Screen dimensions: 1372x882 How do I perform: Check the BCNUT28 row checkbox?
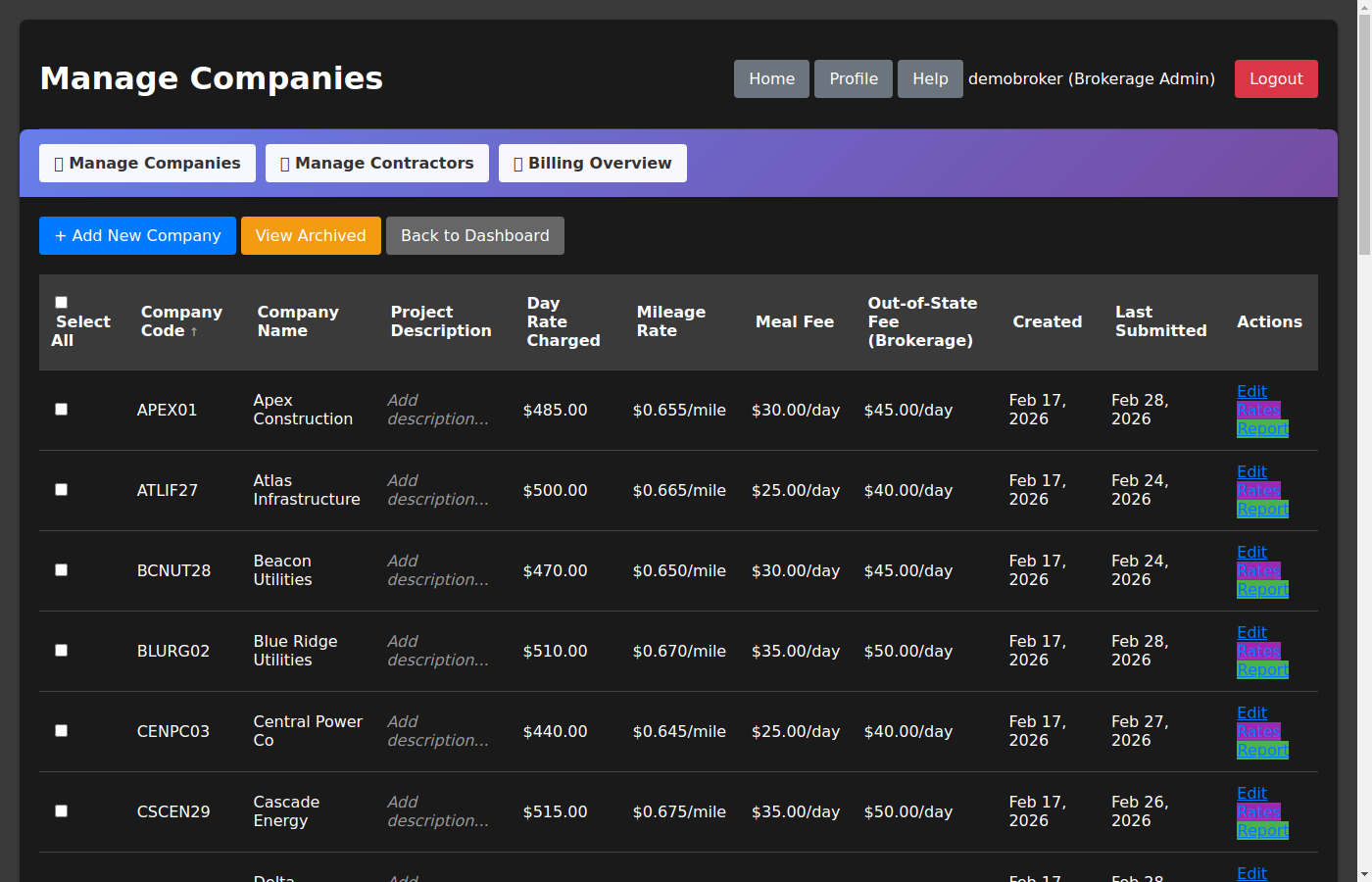[x=61, y=569]
